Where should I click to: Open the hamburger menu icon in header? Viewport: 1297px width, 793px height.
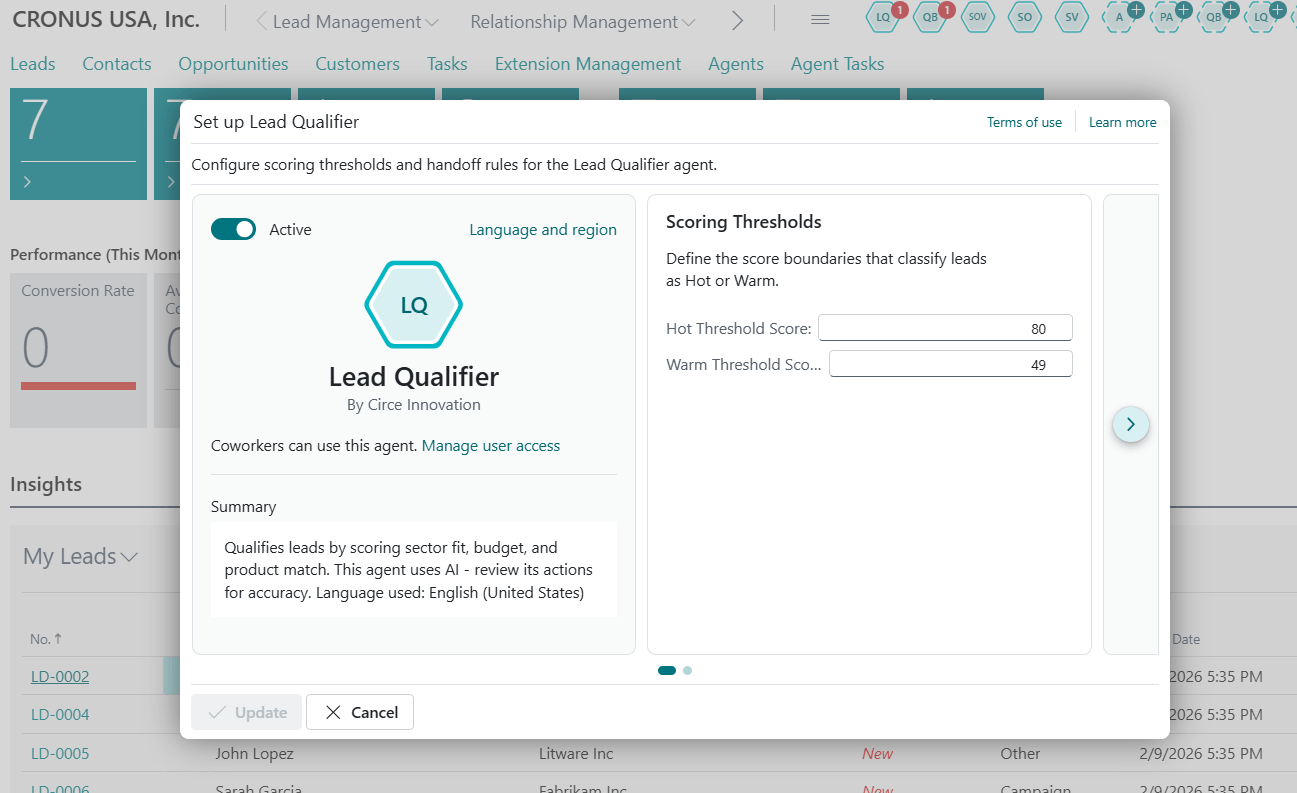[820, 20]
